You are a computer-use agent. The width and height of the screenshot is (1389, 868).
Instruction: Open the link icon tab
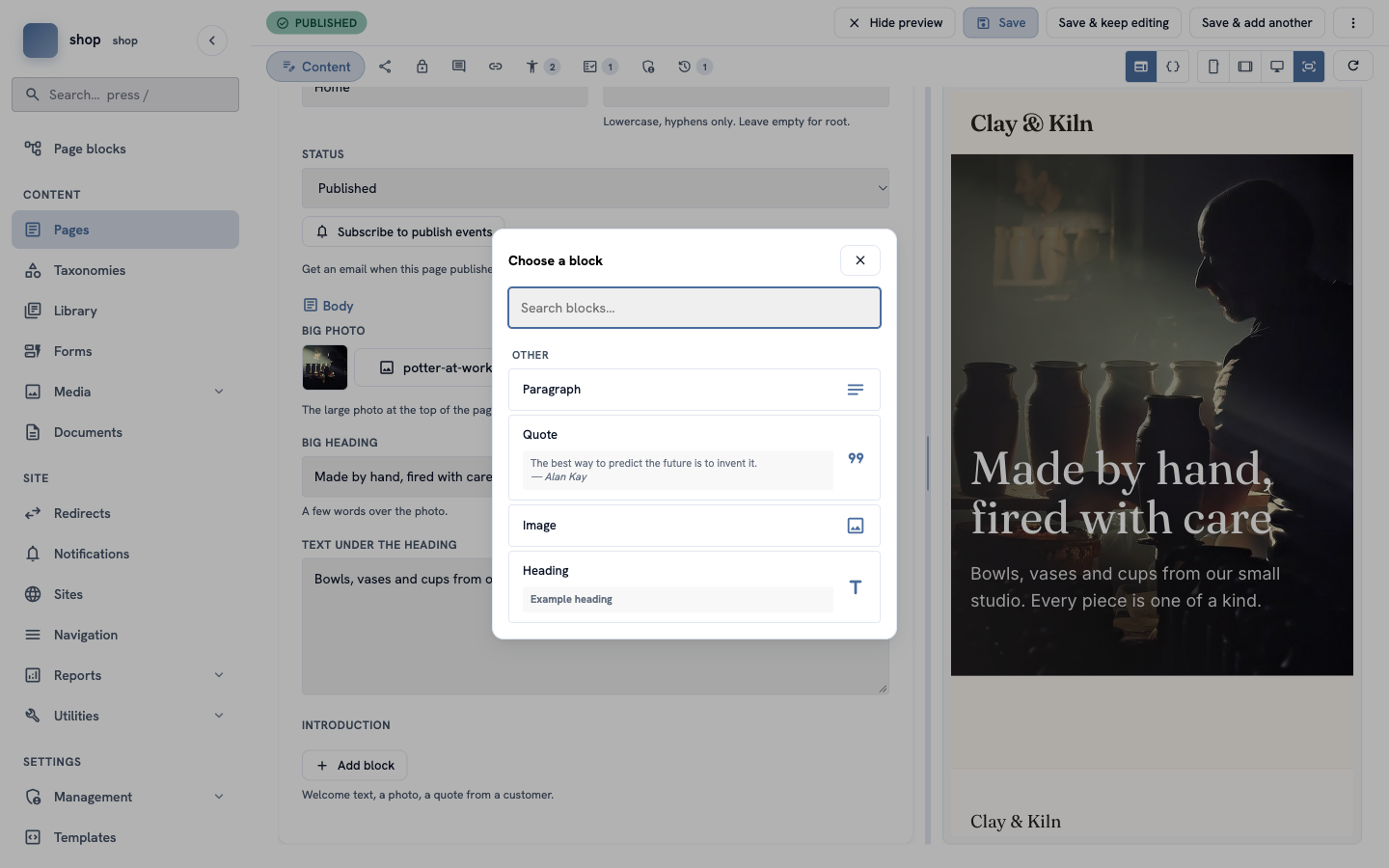pos(496,67)
